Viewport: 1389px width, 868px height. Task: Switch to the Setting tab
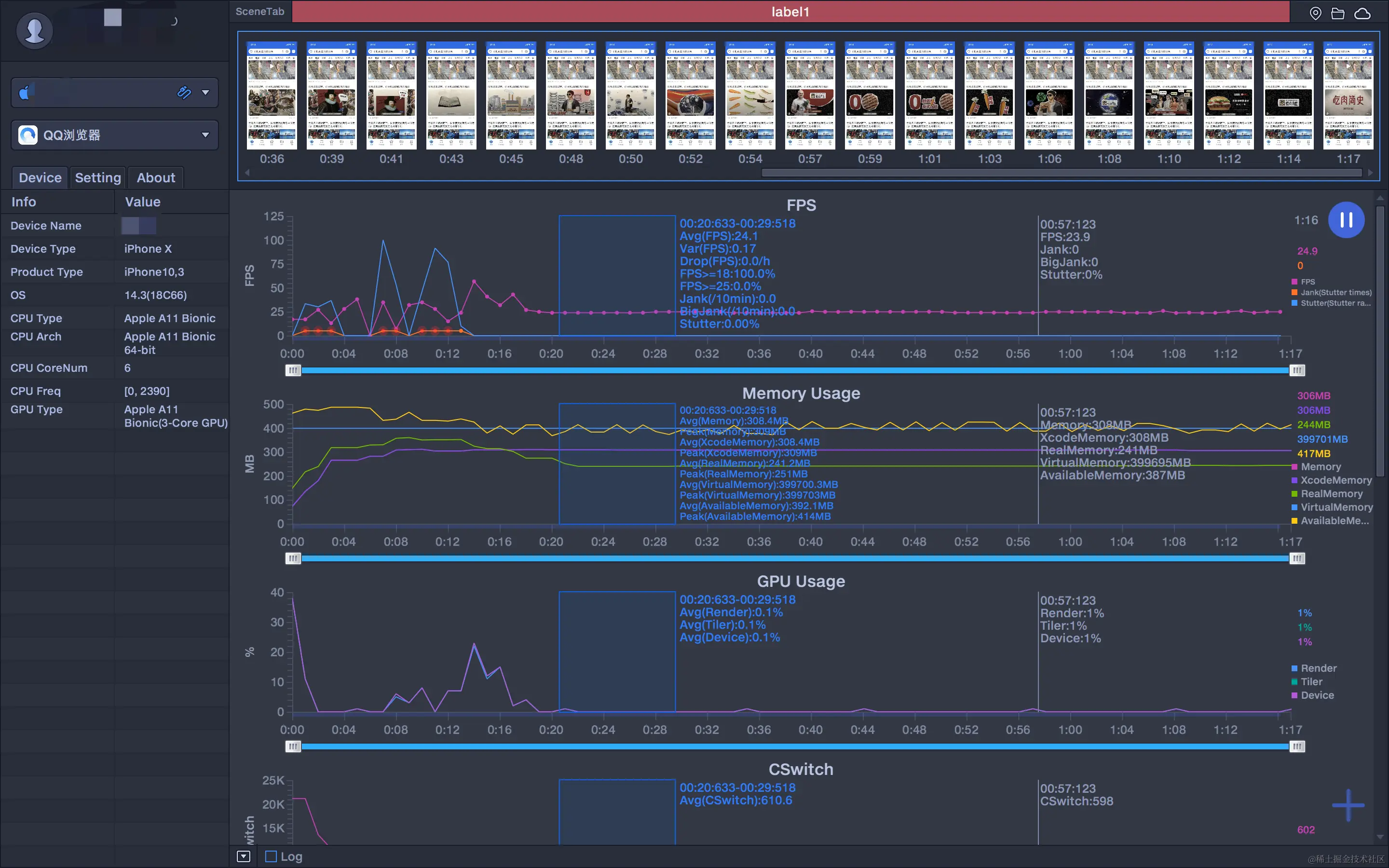98,178
